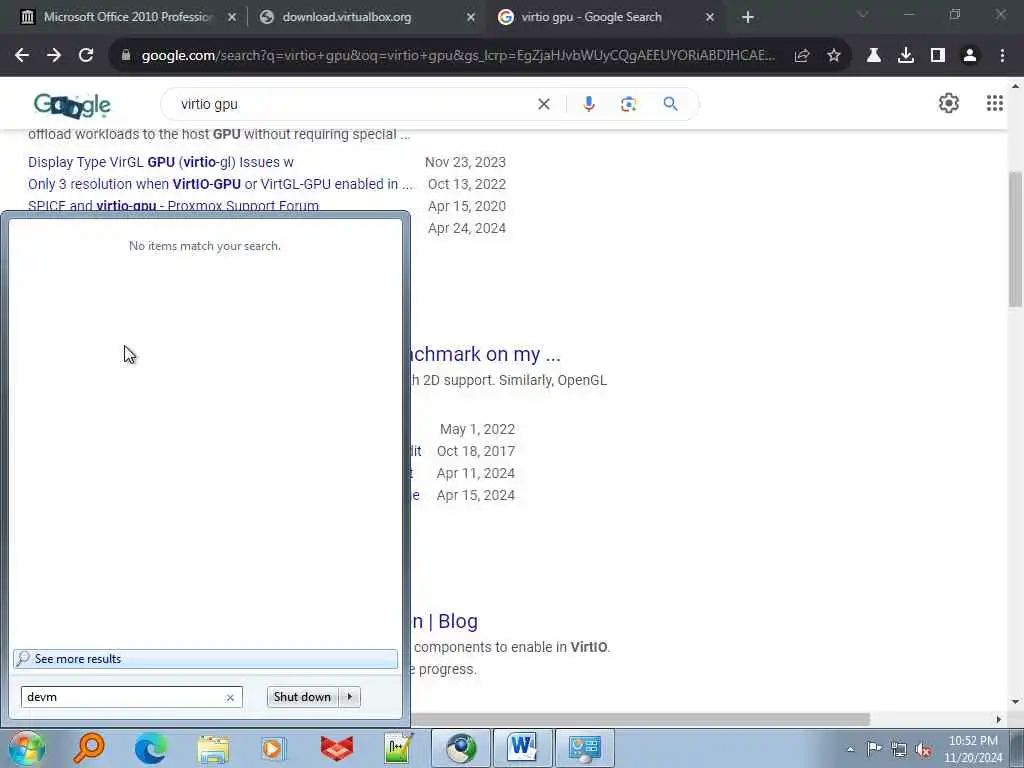Open Microsoft Edge from taskbar
Screen dimensions: 1024x768
(x=150, y=748)
